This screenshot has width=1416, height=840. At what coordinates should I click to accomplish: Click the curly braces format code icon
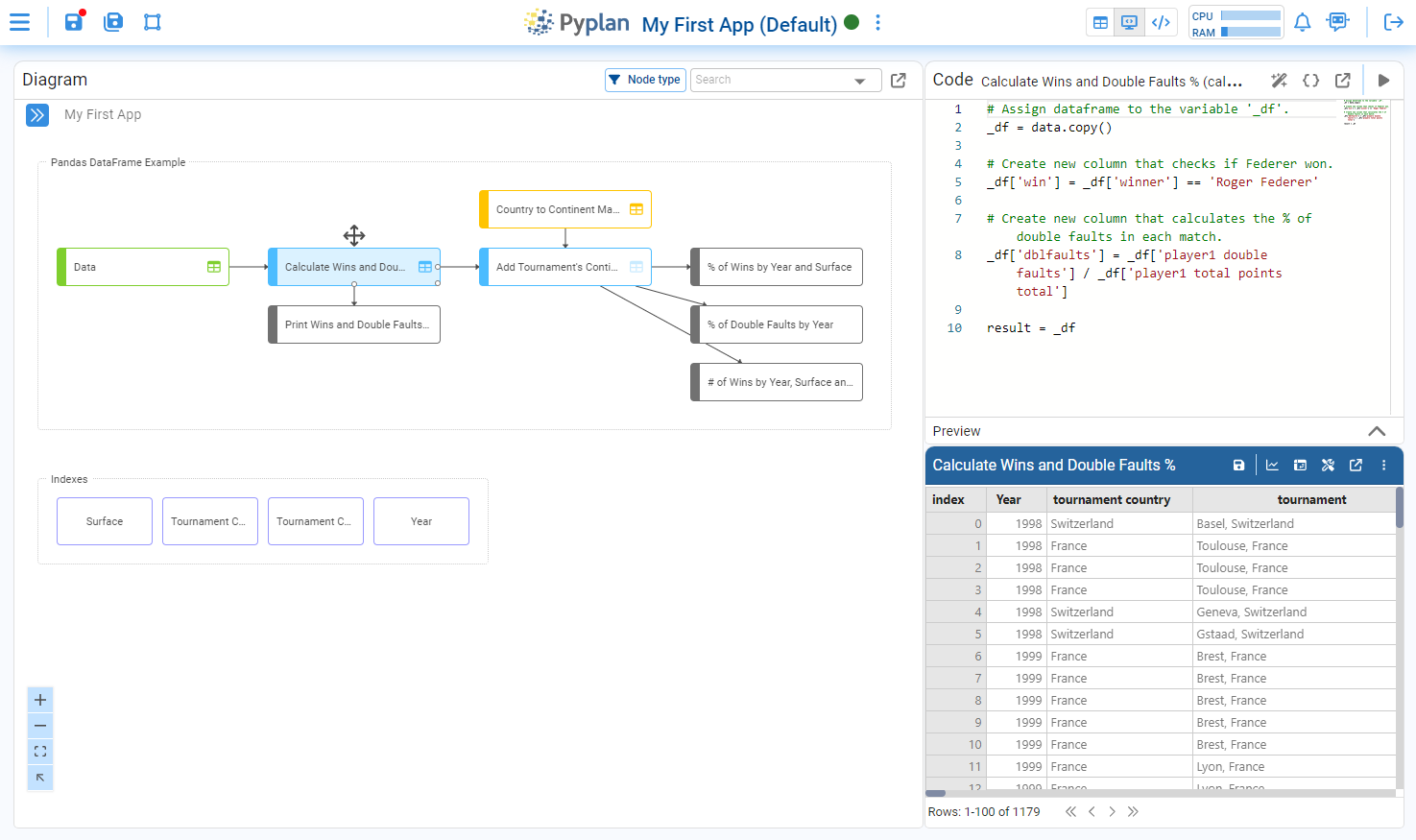point(1310,81)
